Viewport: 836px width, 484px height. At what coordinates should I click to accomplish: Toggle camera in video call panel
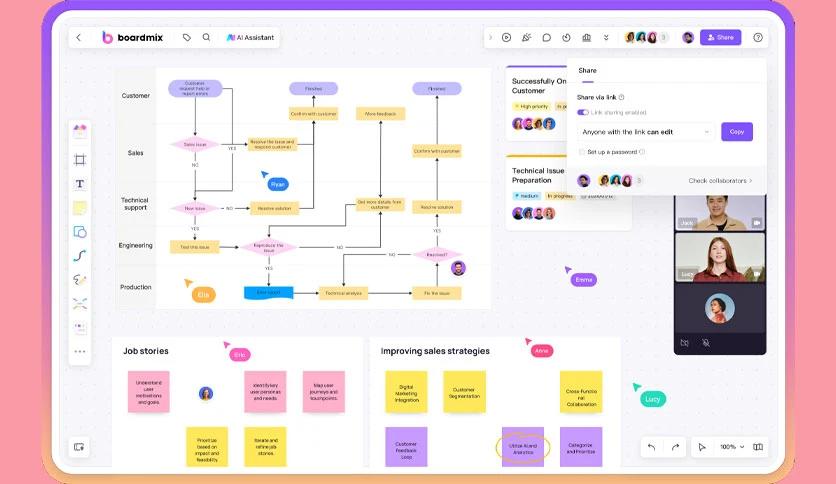685,343
